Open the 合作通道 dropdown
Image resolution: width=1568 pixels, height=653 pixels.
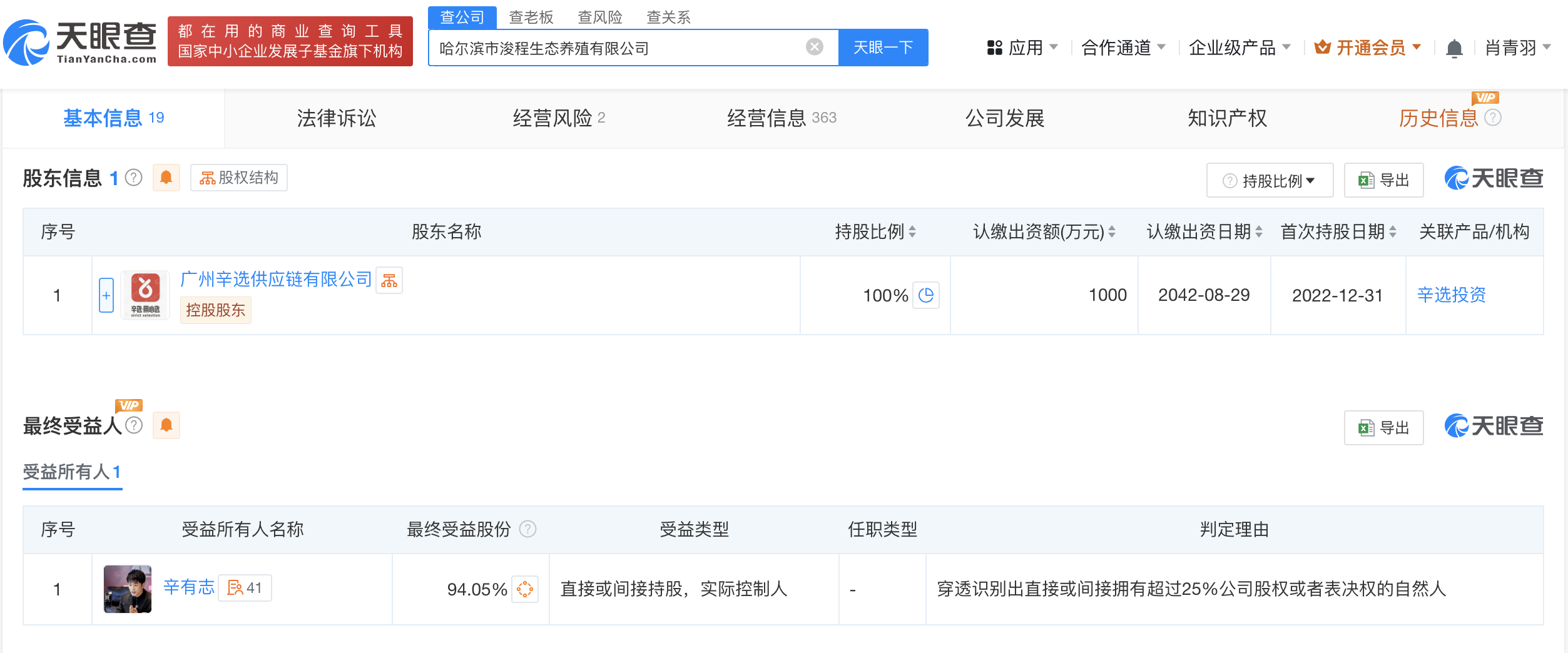pos(1123,48)
